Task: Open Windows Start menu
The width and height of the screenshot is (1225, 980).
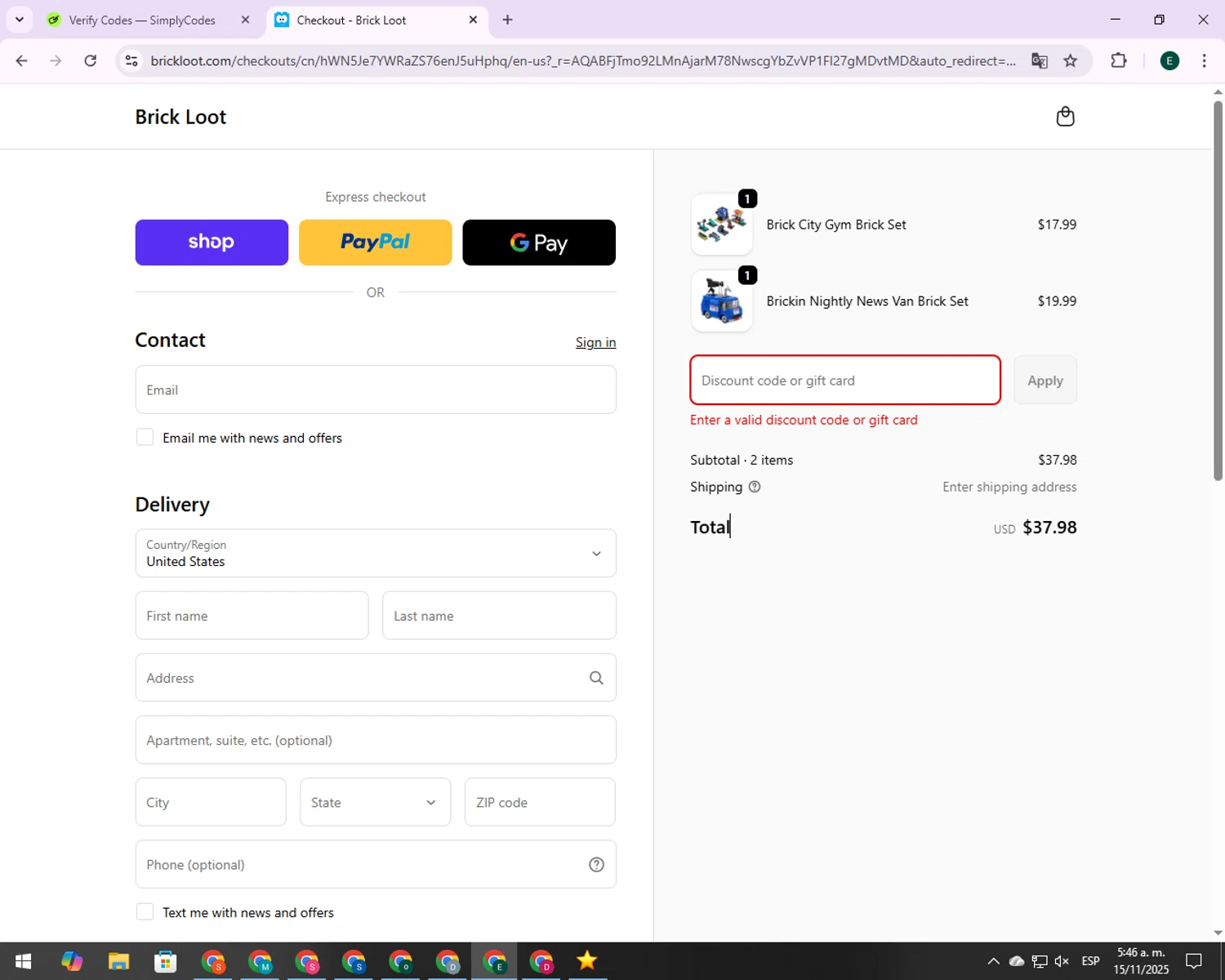Action: point(23,961)
